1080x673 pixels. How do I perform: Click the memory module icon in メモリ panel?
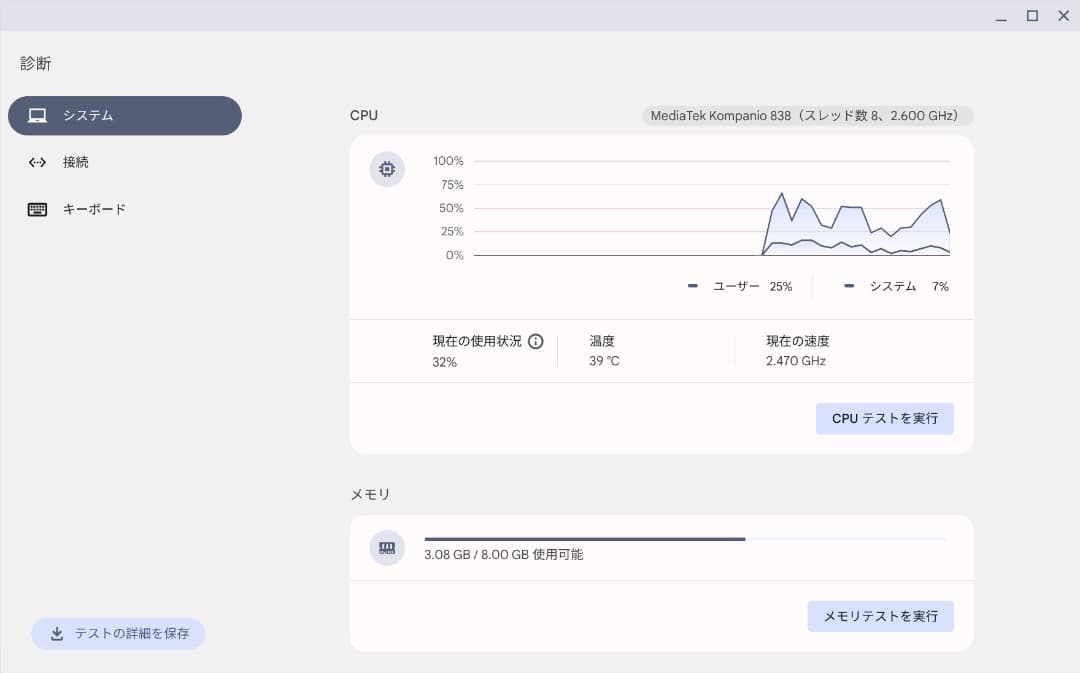386,548
